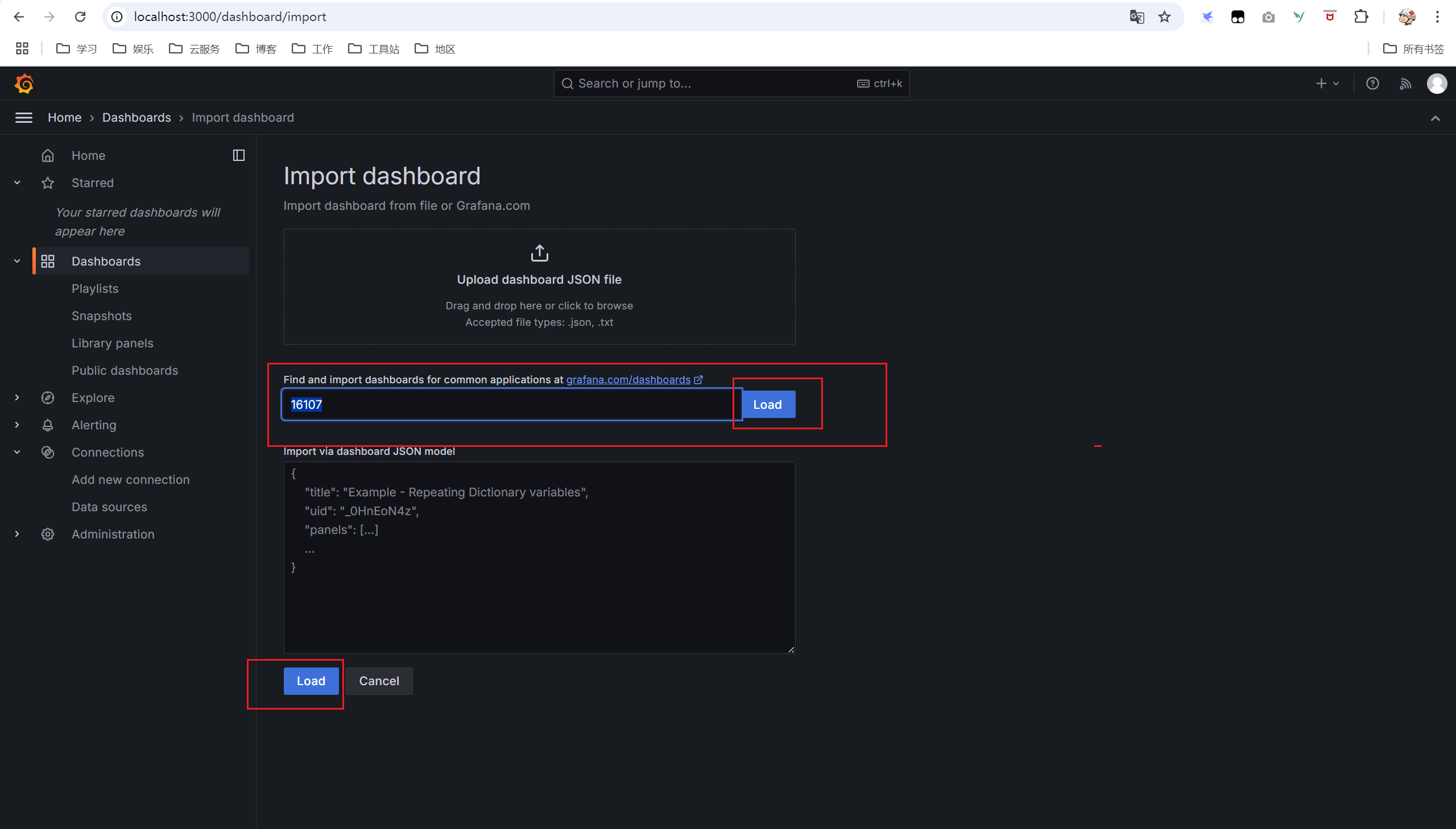Undock the menu using the panel icon
Viewport: 1456px width, 829px height.
238,155
